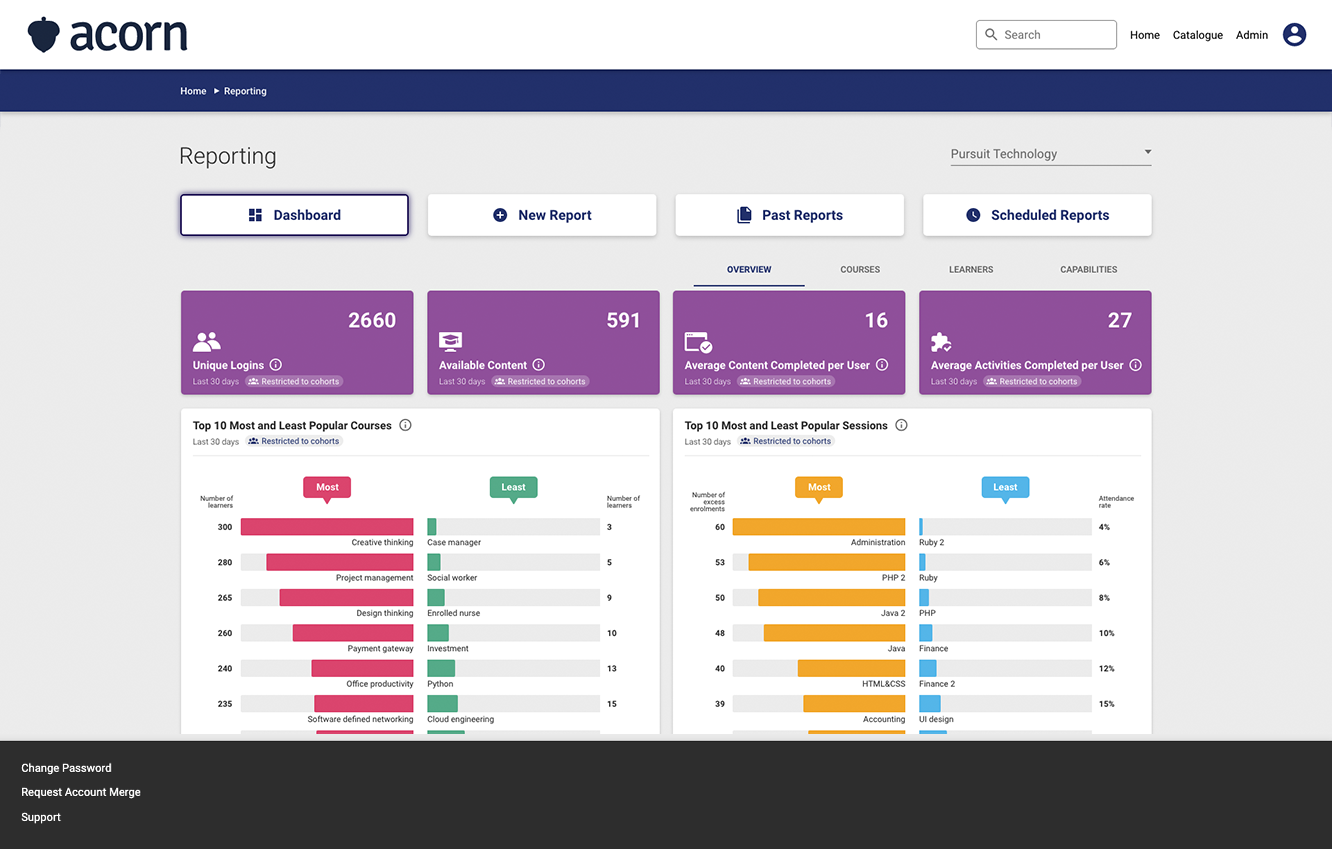View Past Reports

[789, 215]
